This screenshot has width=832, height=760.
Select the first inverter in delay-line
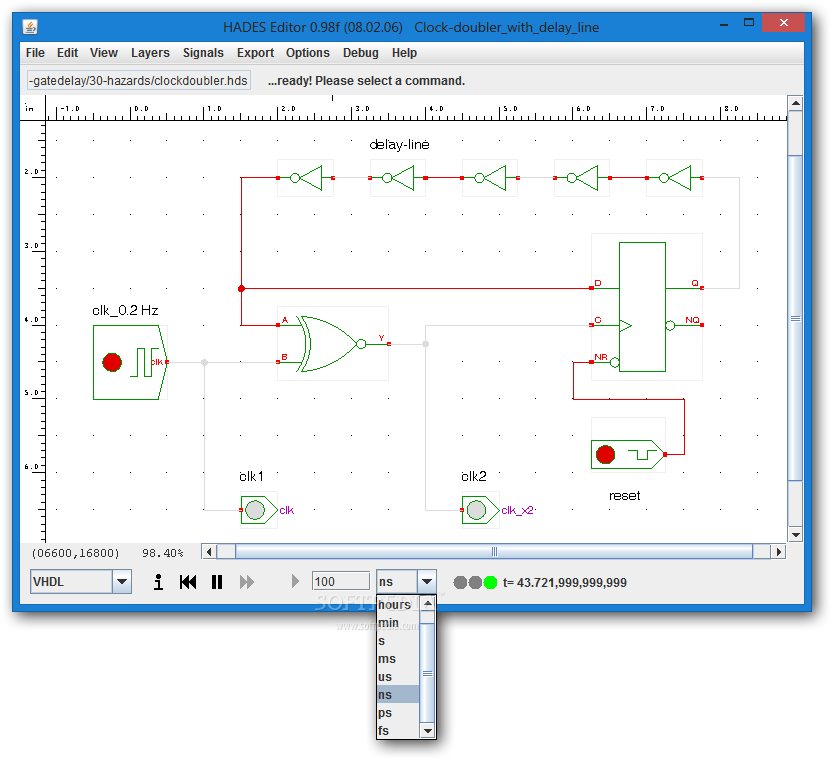pos(306,178)
